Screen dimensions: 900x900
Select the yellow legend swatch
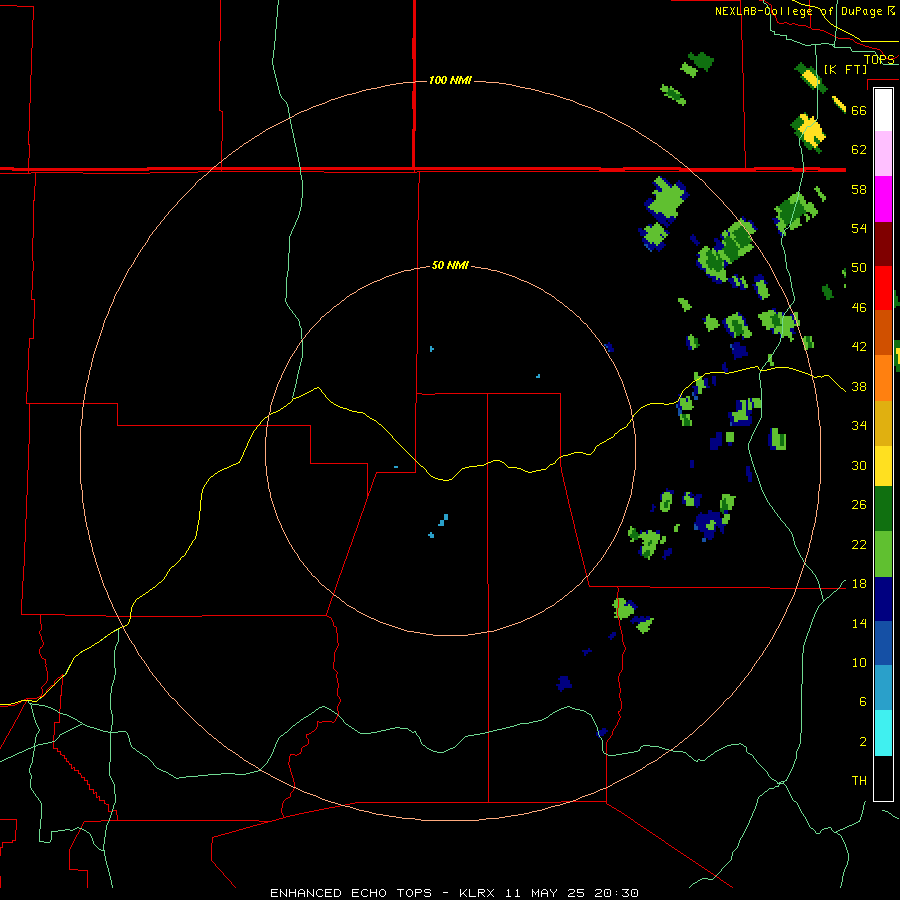(x=883, y=466)
